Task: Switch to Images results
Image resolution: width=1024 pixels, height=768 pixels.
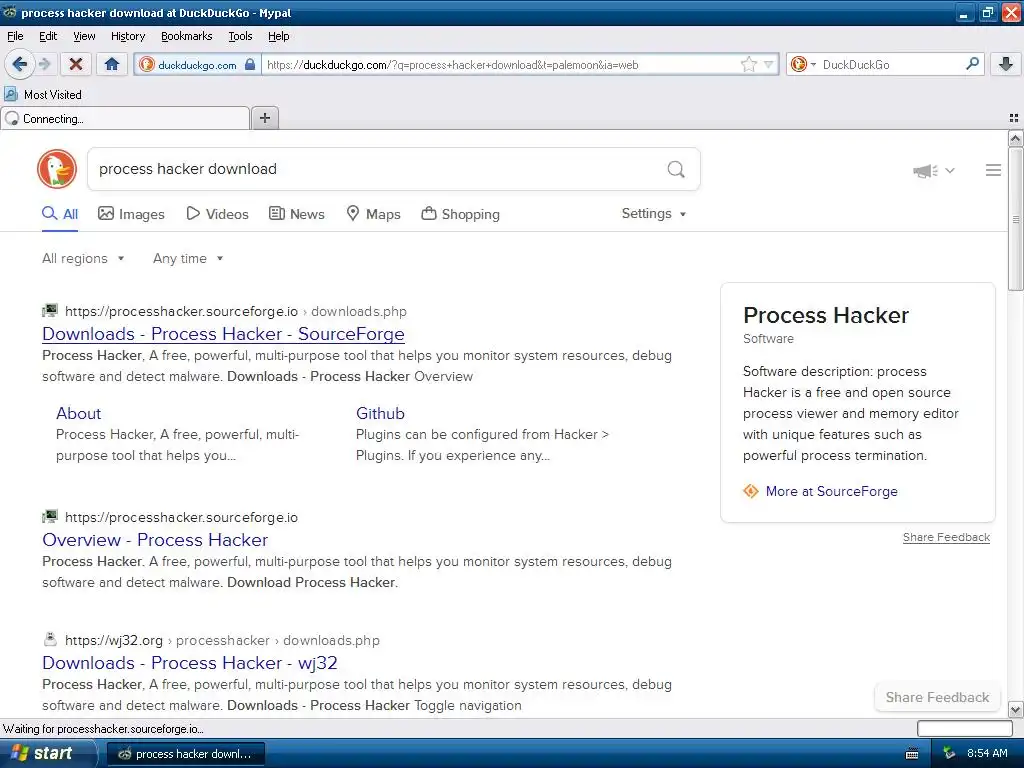Action: pyautogui.click(x=131, y=214)
